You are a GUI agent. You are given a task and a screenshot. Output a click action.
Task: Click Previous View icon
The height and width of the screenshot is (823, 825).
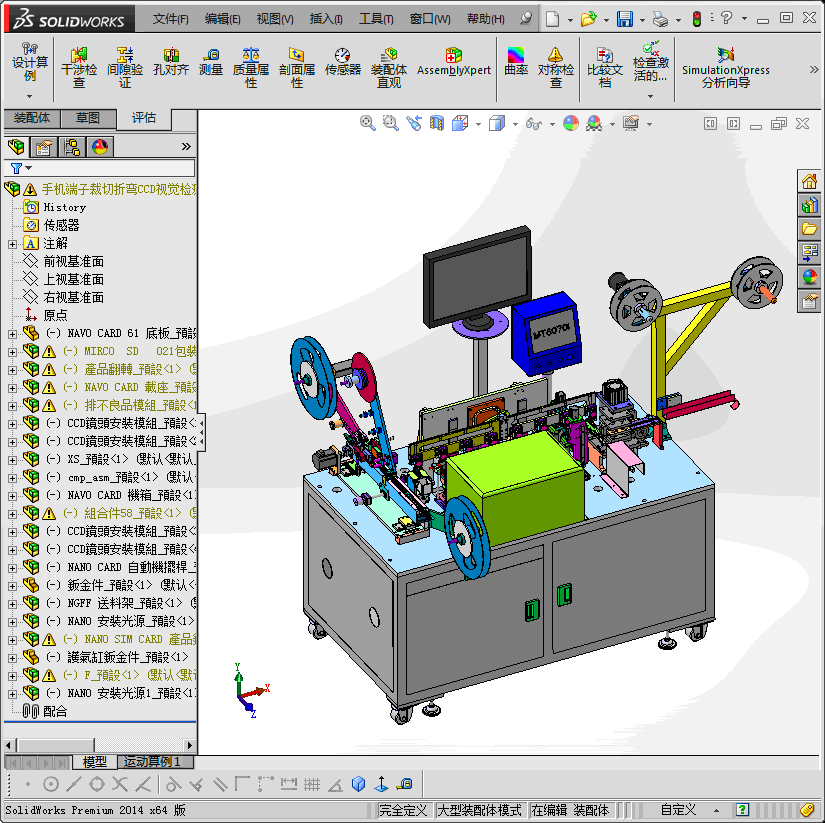(x=414, y=123)
